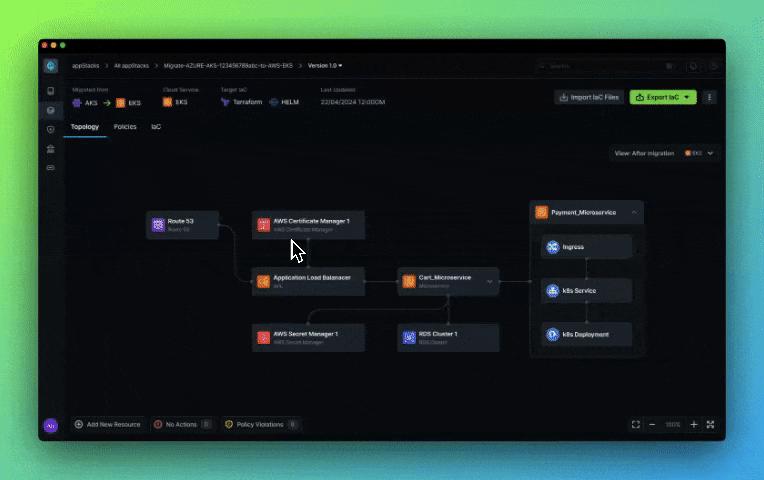Viewport: 764px width, 480px height.
Task: Collapse the Payment_Microservice group
Action: pyautogui.click(x=634, y=212)
